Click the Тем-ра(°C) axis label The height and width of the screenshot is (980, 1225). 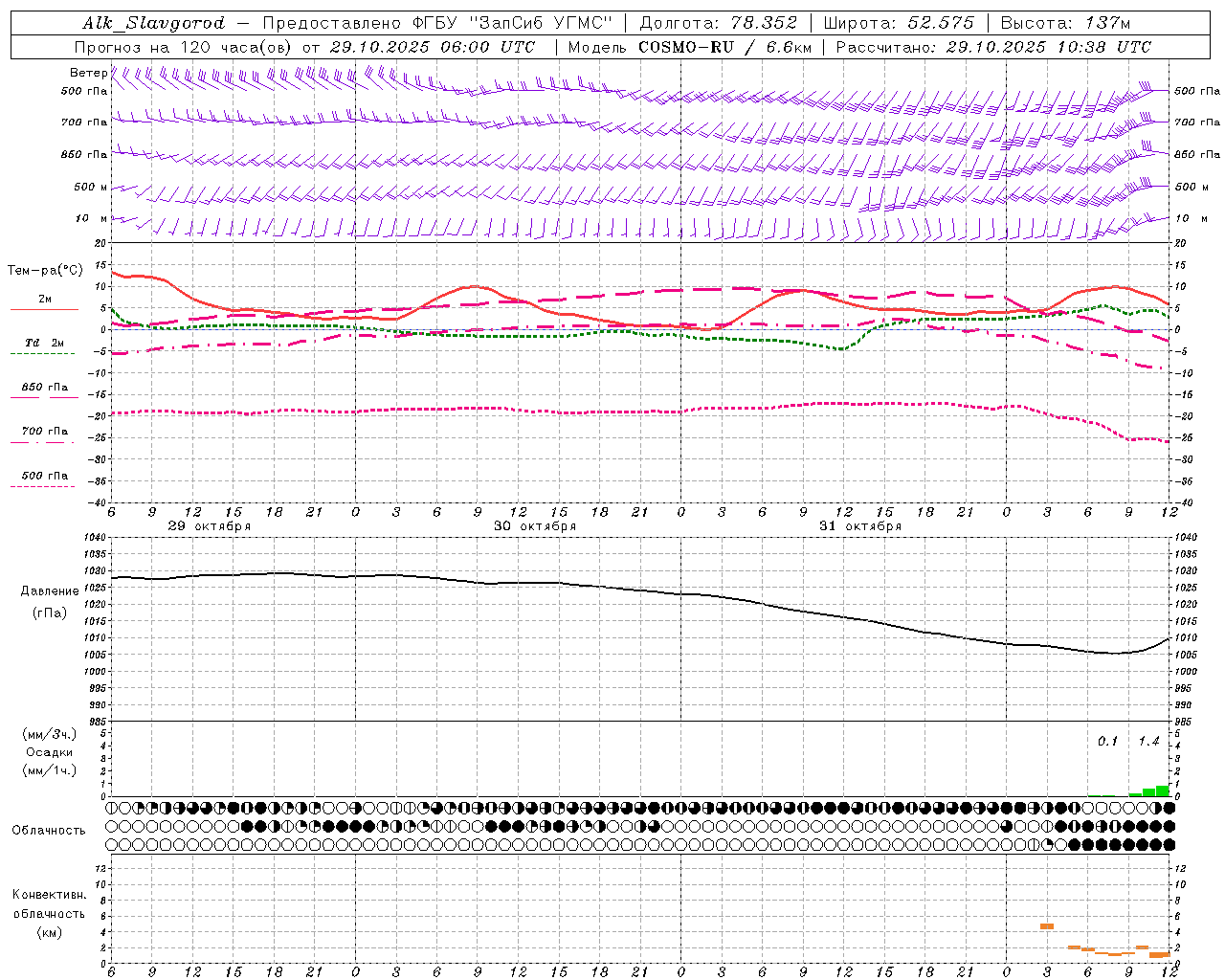coord(45,271)
